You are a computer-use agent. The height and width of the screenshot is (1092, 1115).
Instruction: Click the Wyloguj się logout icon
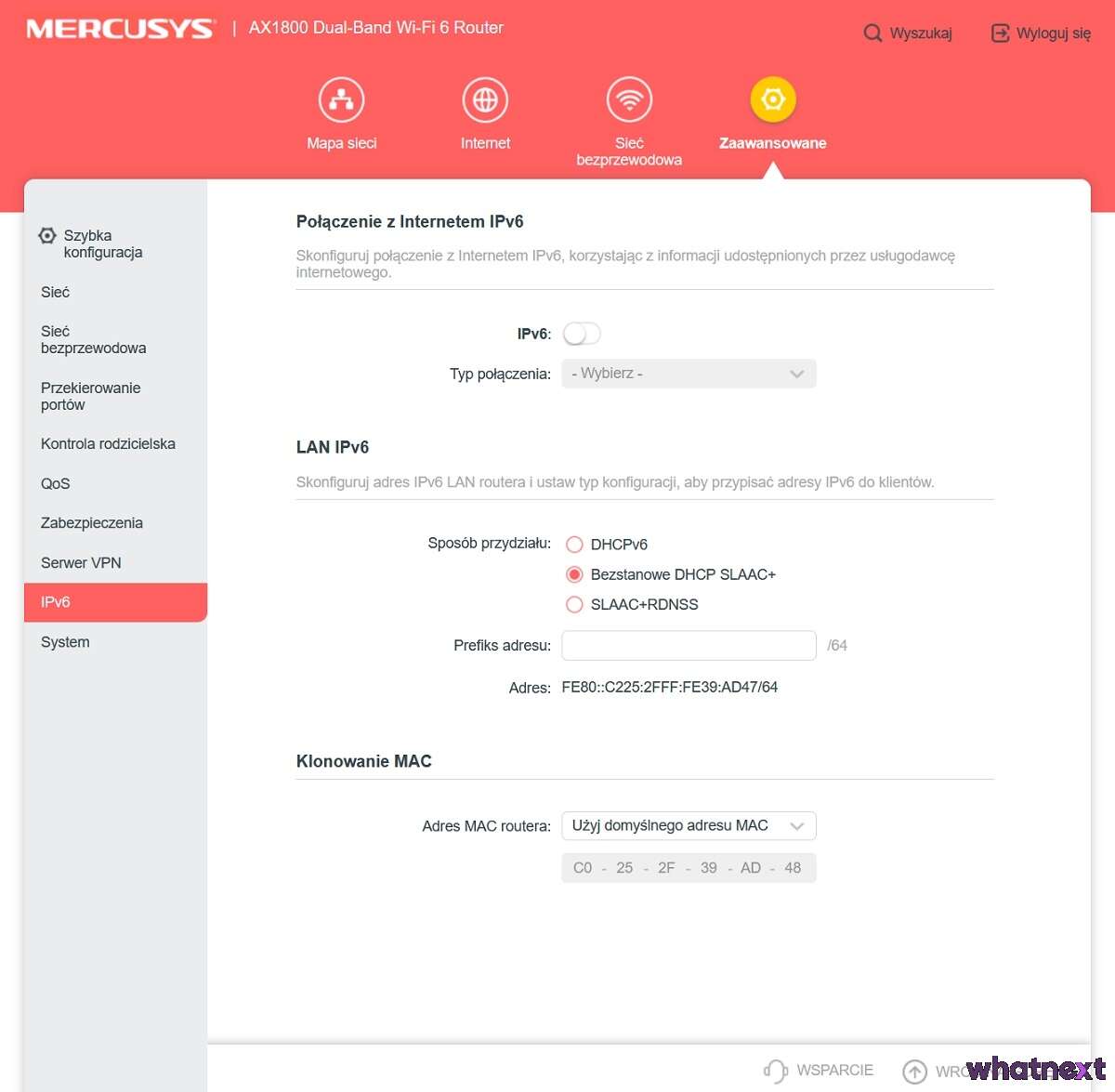1000,33
